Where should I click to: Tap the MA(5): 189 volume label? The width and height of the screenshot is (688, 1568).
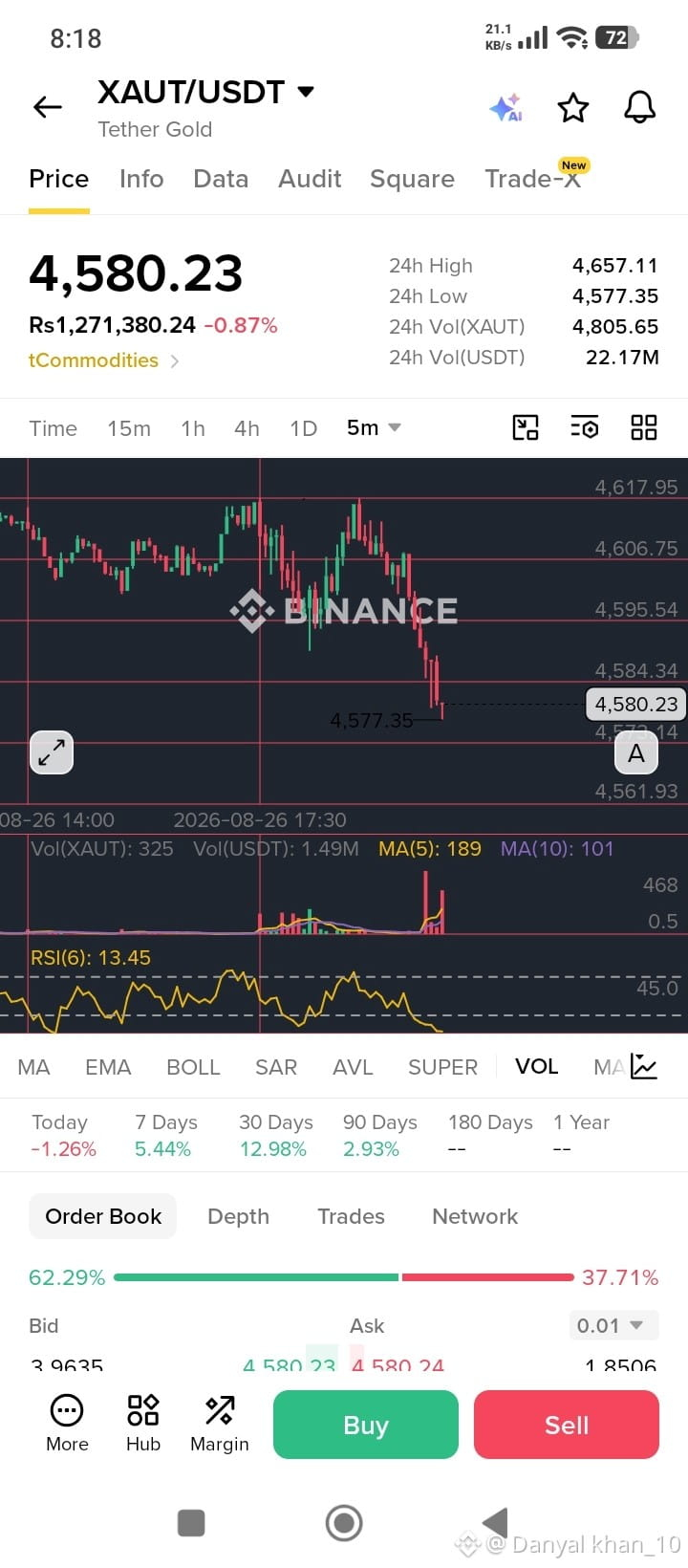tap(430, 848)
